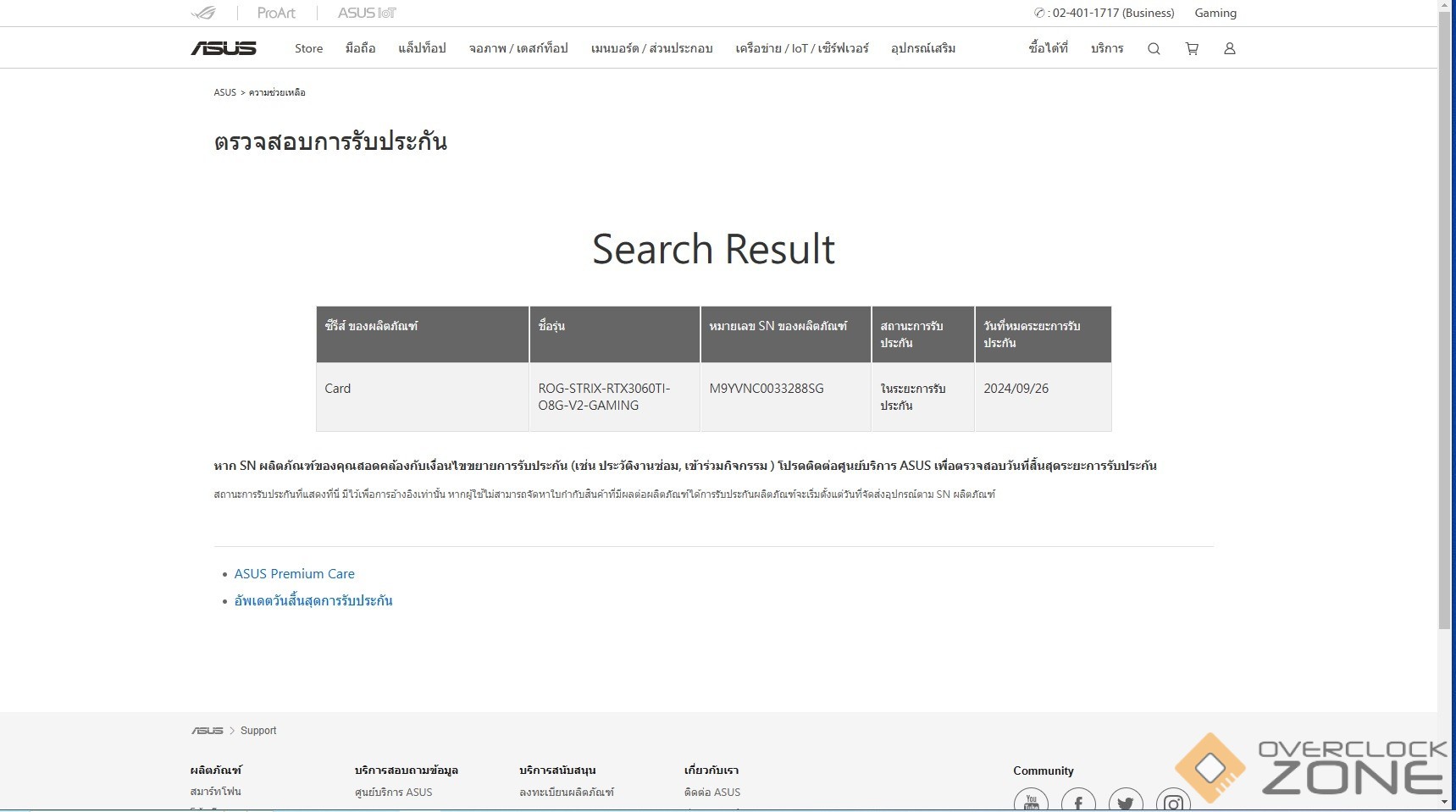Open the search magnifier icon
Image resolution: width=1456 pixels, height=812 pixels.
point(1154,48)
